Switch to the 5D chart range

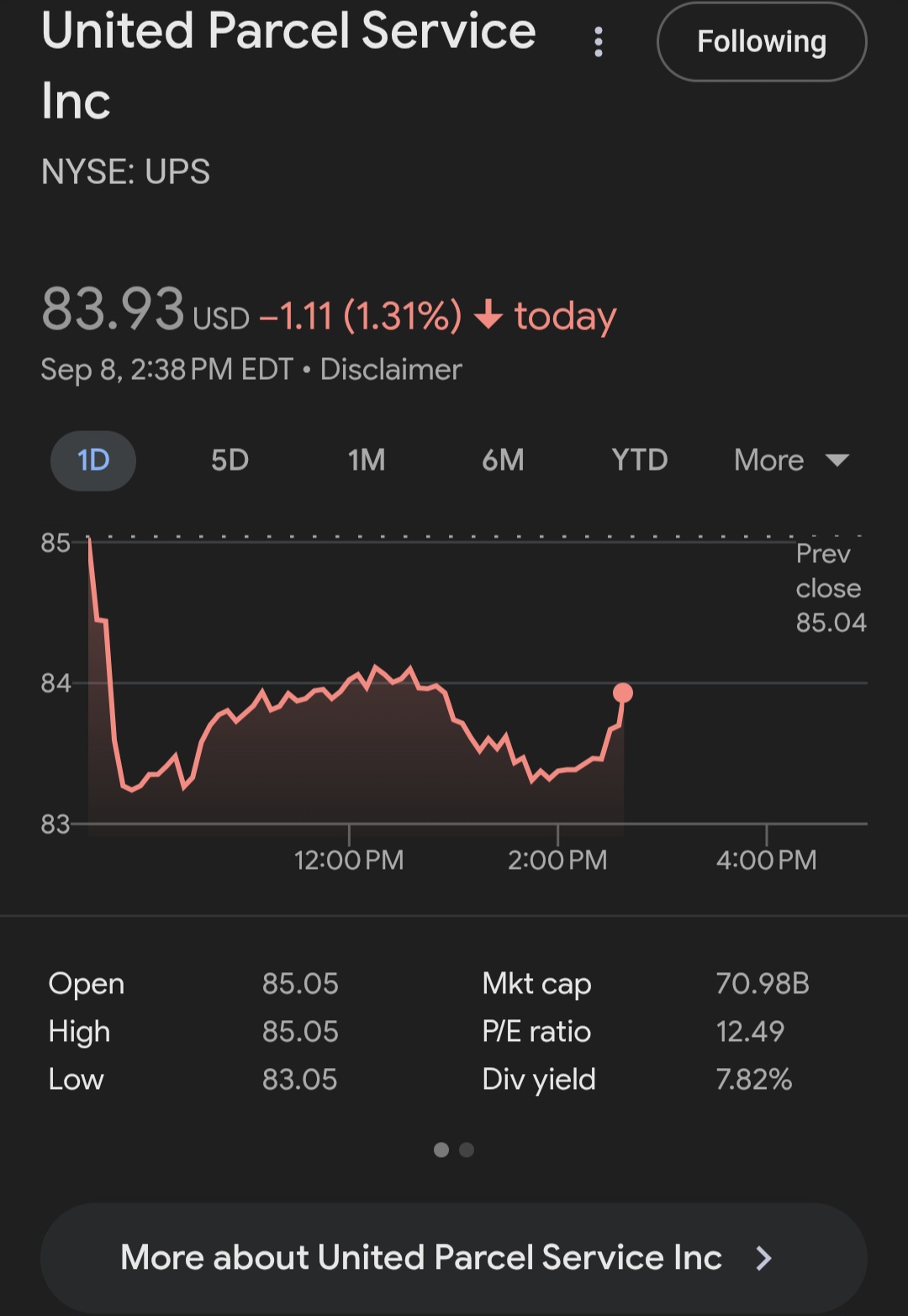230,461
